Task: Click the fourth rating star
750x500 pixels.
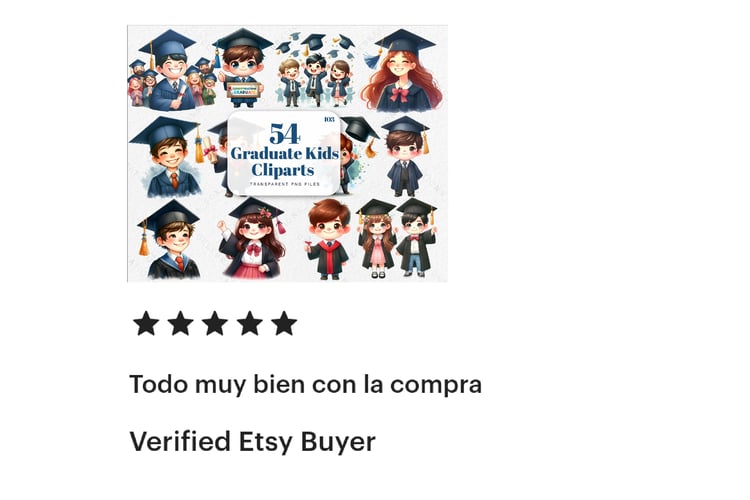Action: pyautogui.click(x=250, y=323)
